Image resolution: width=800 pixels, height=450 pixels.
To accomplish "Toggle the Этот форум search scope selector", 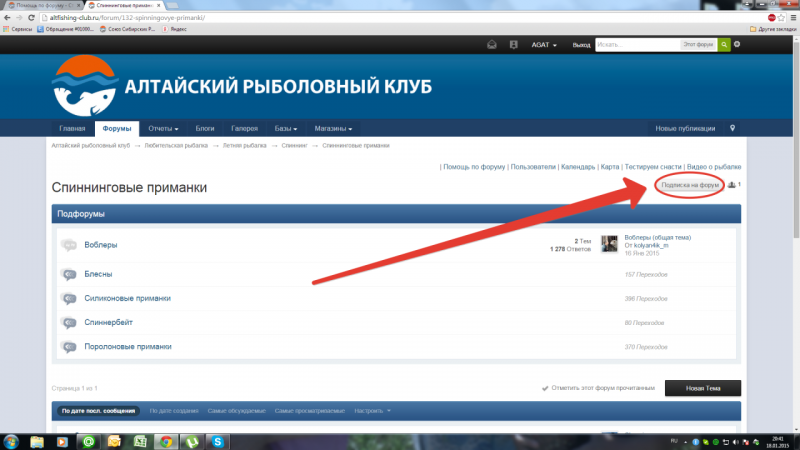I will (697, 45).
